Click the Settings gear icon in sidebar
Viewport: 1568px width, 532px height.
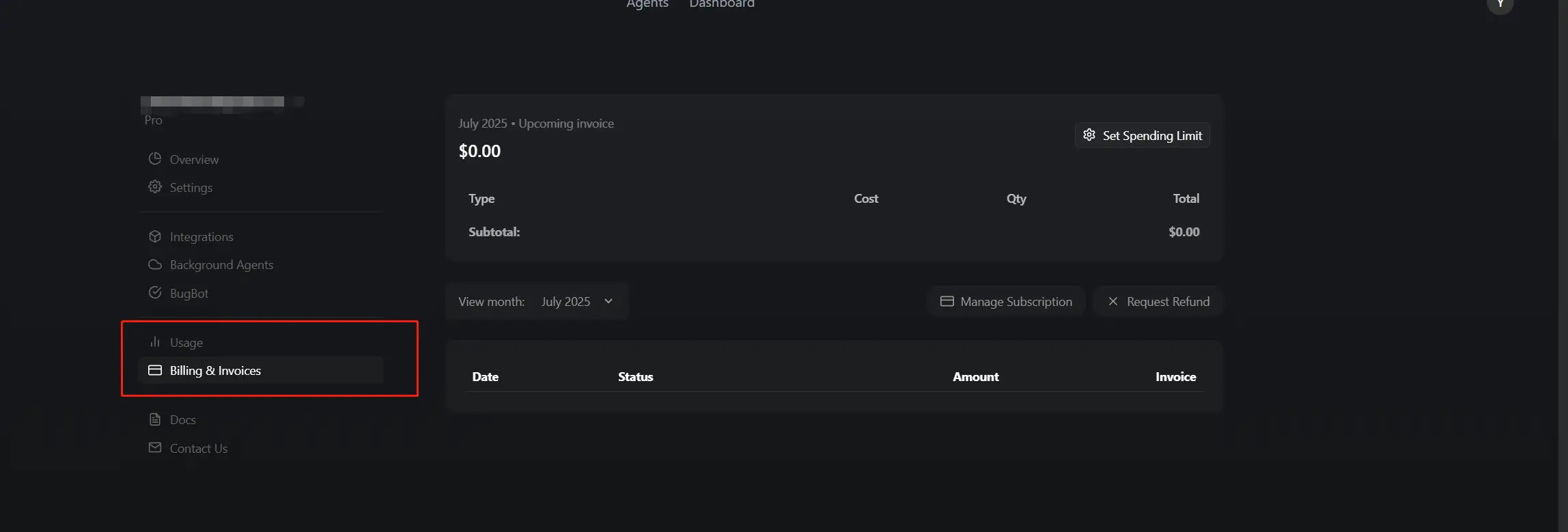155,186
